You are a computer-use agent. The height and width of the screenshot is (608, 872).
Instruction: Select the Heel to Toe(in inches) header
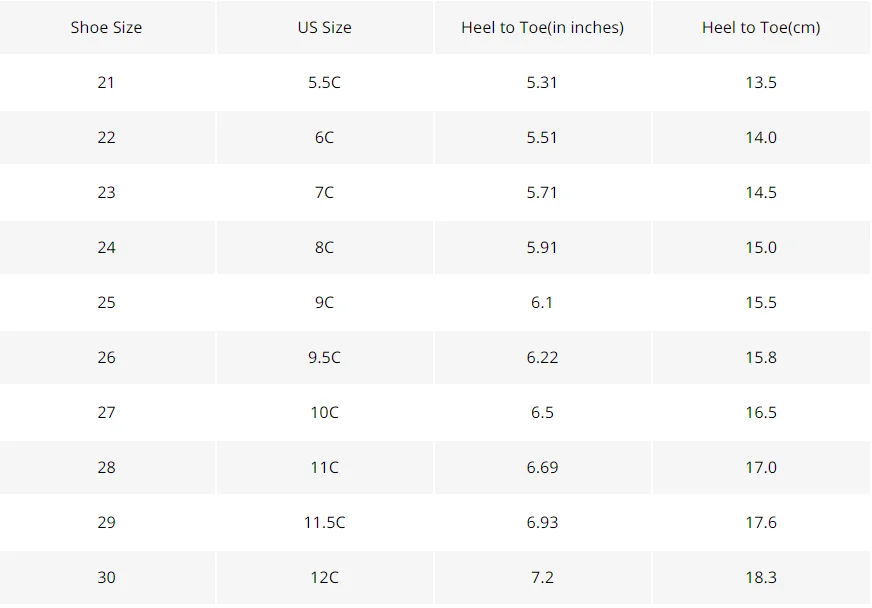click(x=542, y=27)
